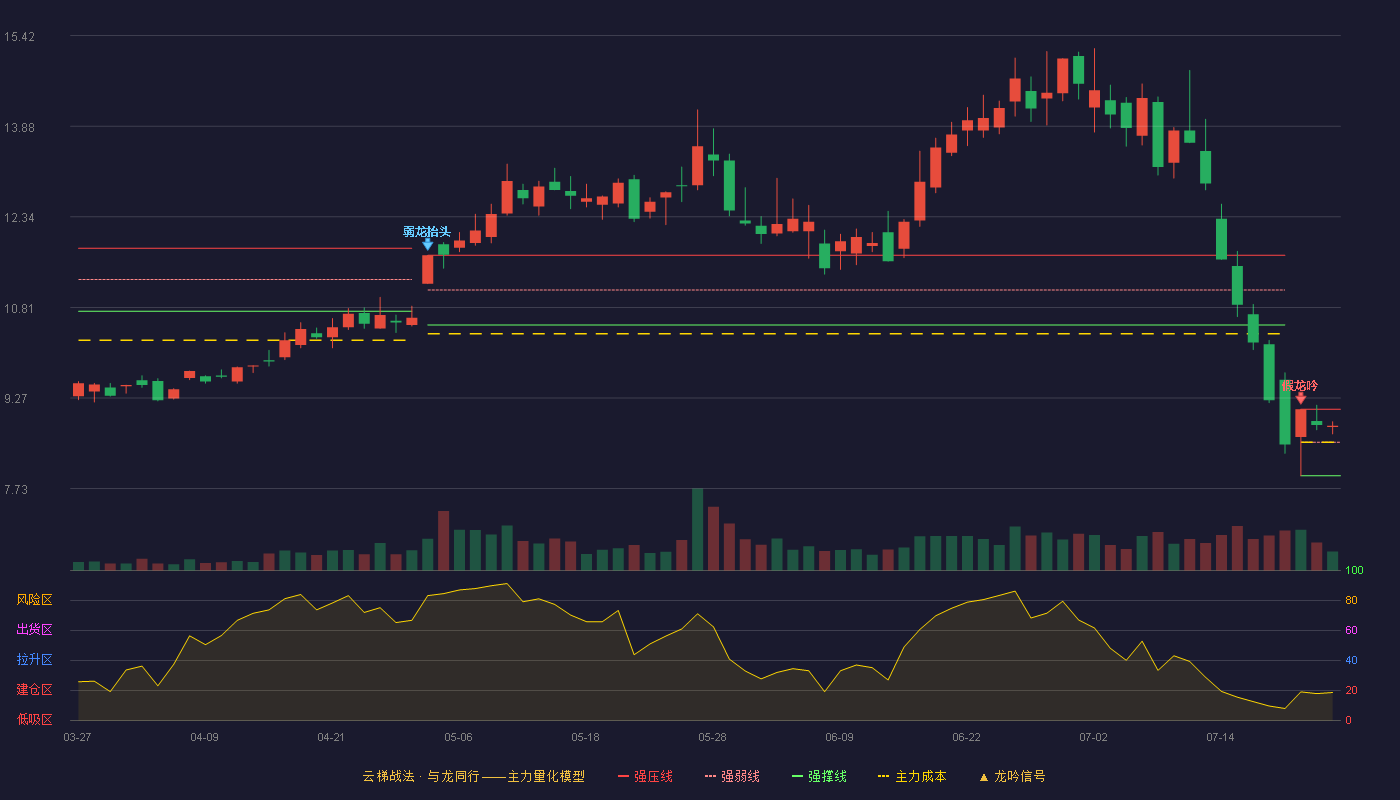This screenshot has width=1400, height=800.
Task: Click the 12.34 price axis label
Action: tap(19, 218)
